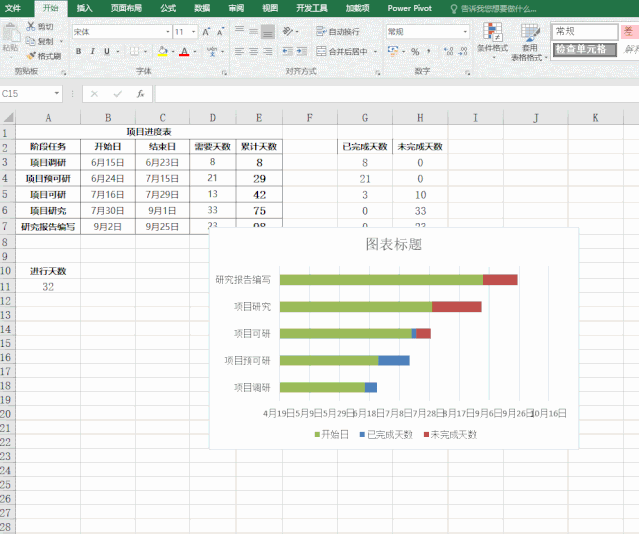Click the text orientation icon
639x534 pixels.
point(288,31)
